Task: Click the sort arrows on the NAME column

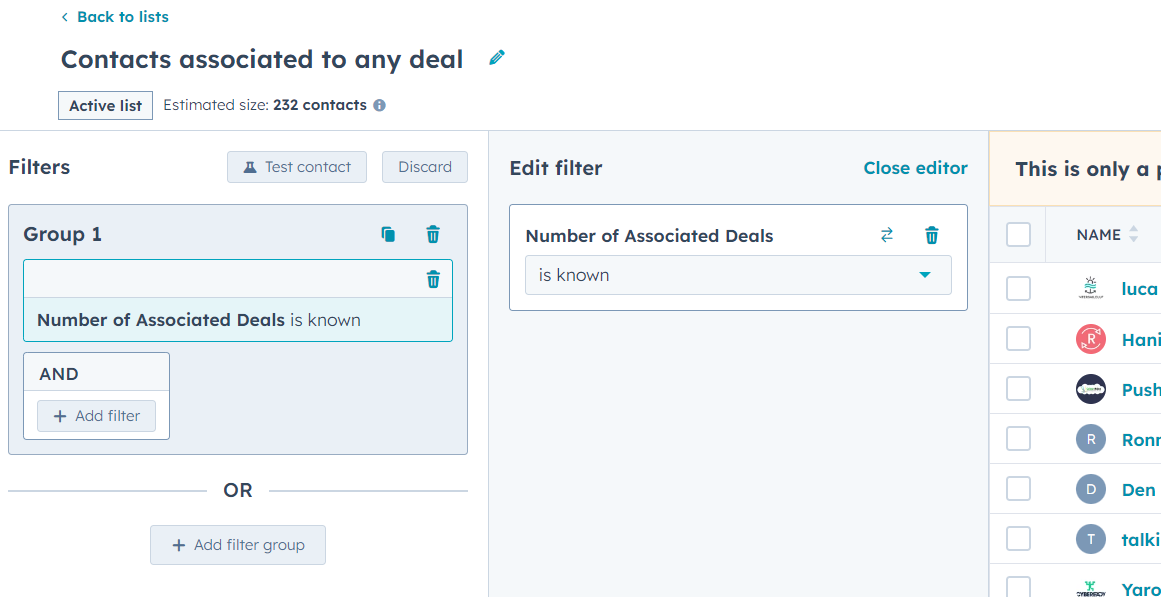Action: click(1131, 233)
